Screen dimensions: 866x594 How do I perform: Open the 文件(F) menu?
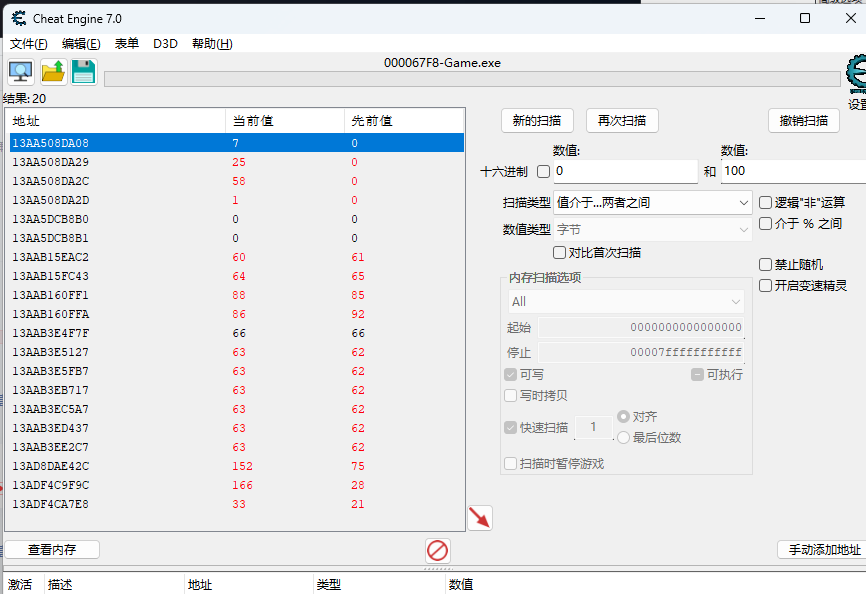click(29, 44)
